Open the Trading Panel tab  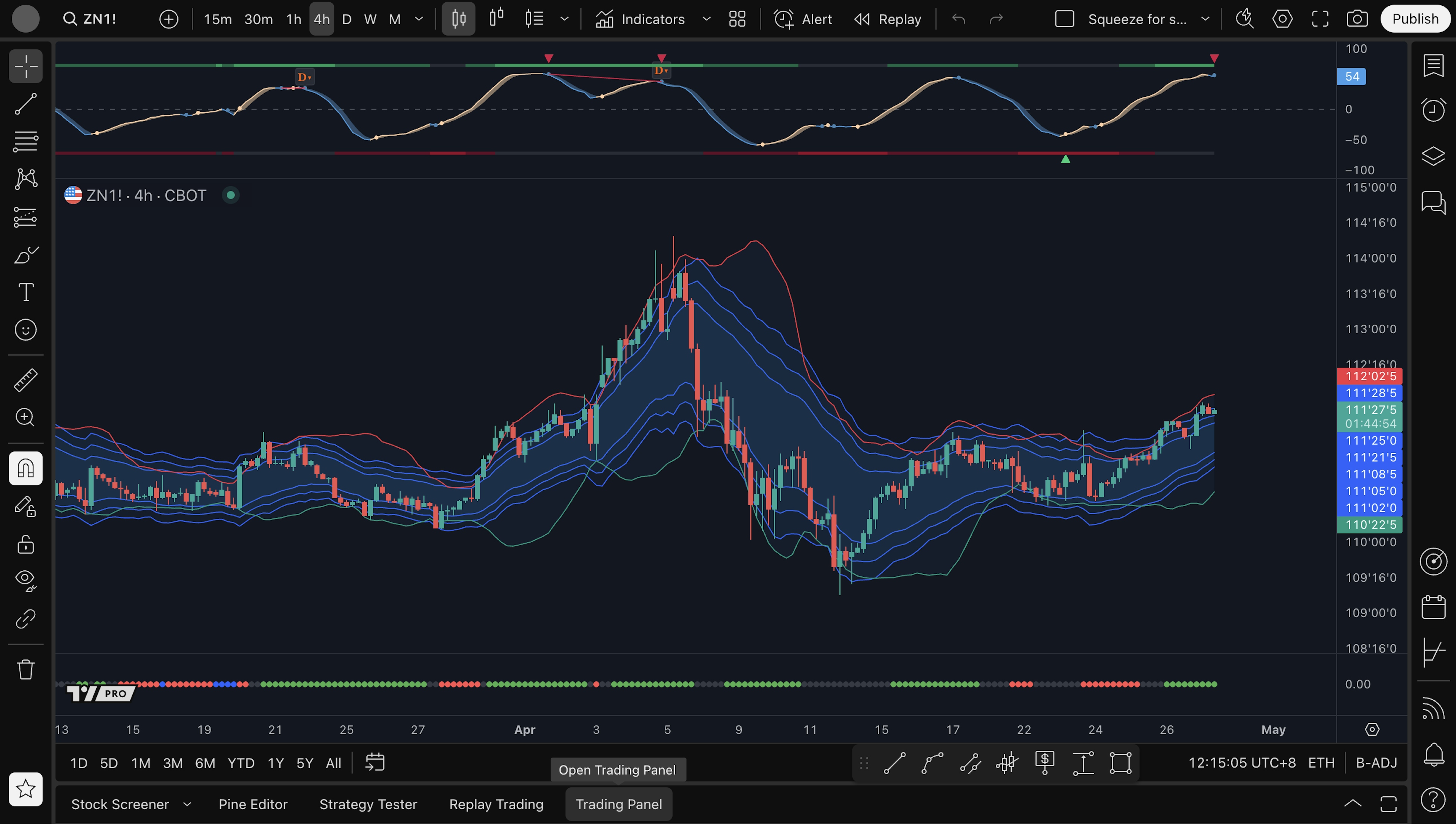[618, 804]
